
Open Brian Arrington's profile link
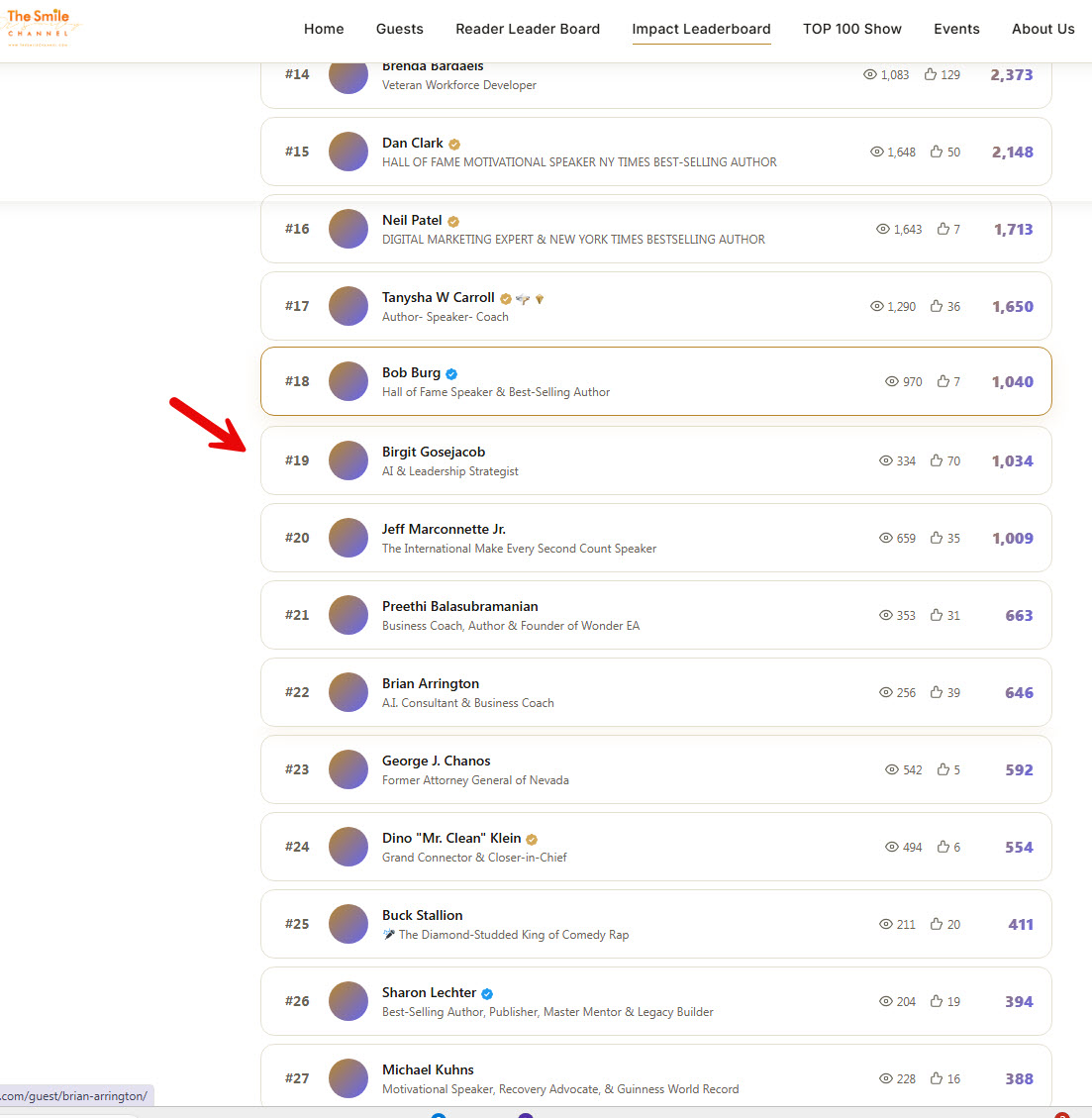[430, 683]
